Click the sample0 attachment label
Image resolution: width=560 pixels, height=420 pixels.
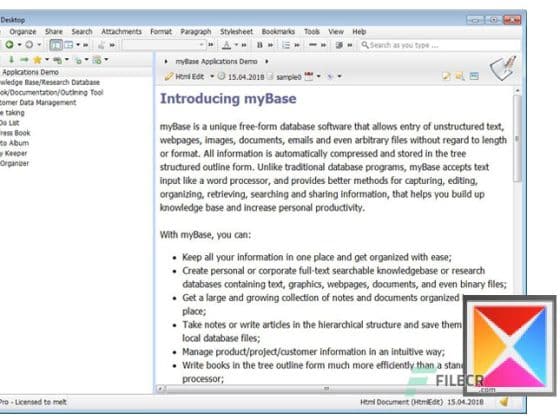289,77
